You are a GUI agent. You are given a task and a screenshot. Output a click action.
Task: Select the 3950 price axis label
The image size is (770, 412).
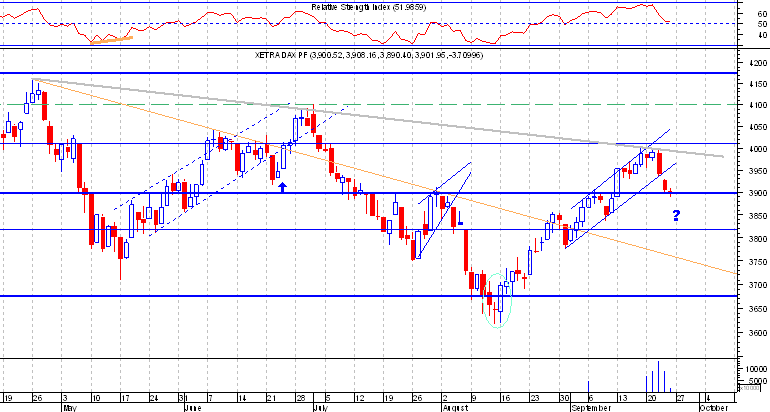click(x=759, y=171)
